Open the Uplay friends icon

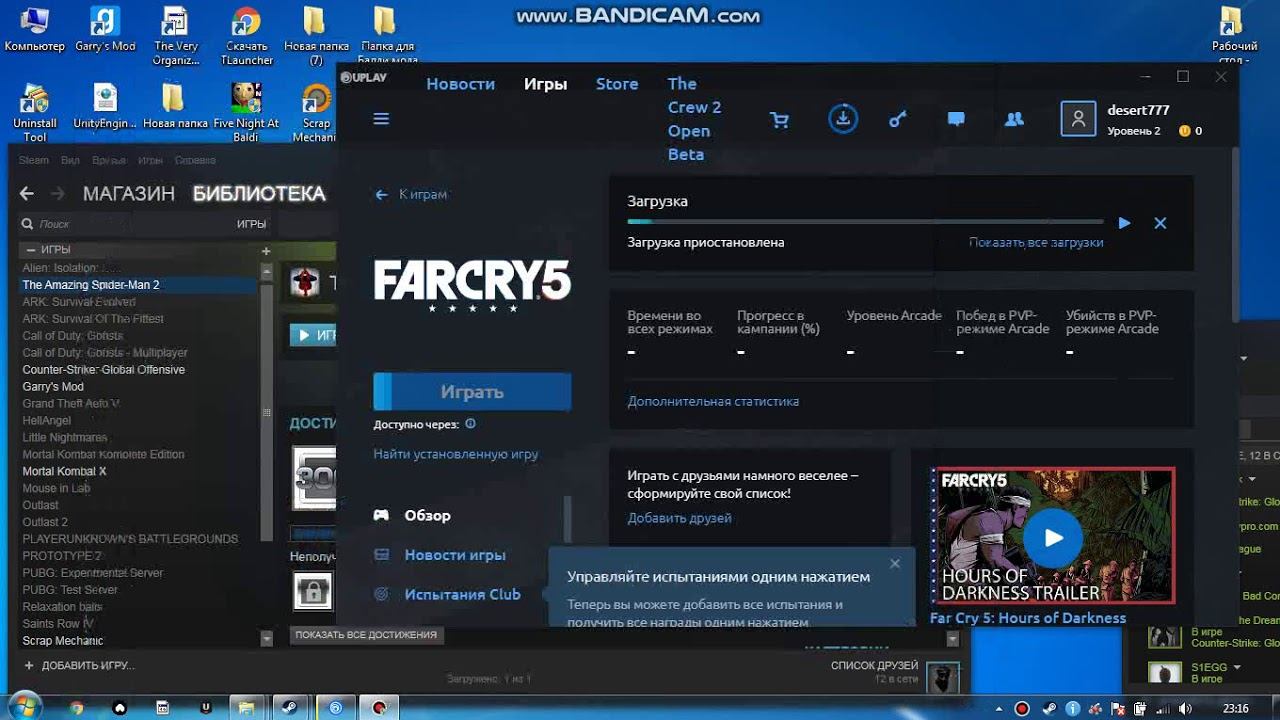(x=1014, y=119)
